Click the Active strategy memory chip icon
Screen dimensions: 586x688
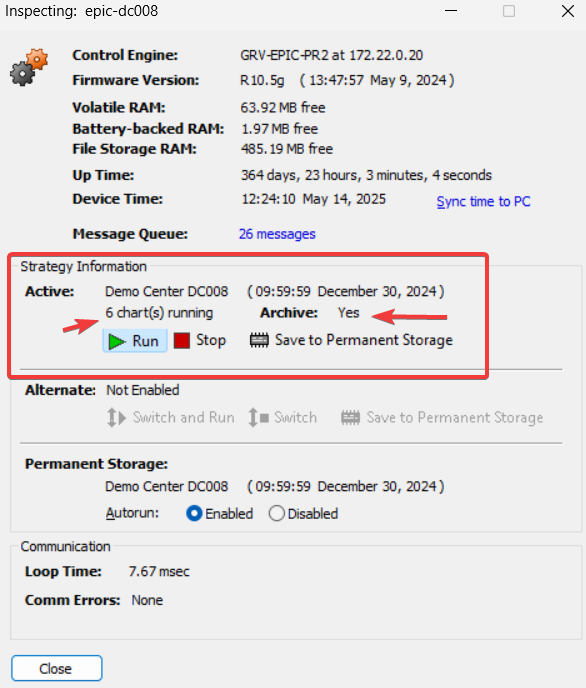click(259, 340)
